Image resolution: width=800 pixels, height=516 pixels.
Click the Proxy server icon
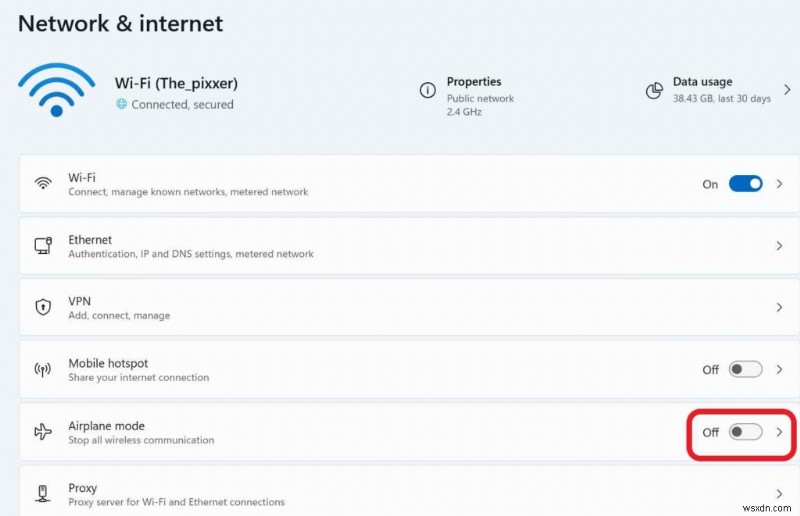[x=43, y=494]
